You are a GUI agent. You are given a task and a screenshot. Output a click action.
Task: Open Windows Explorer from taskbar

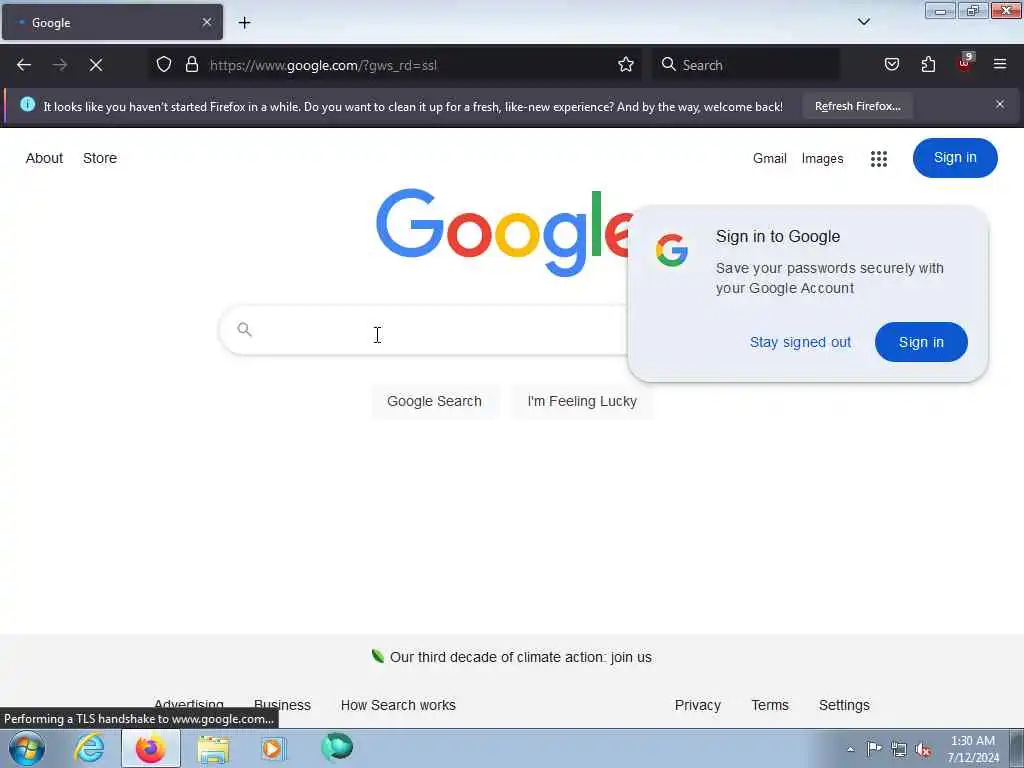[214, 749]
